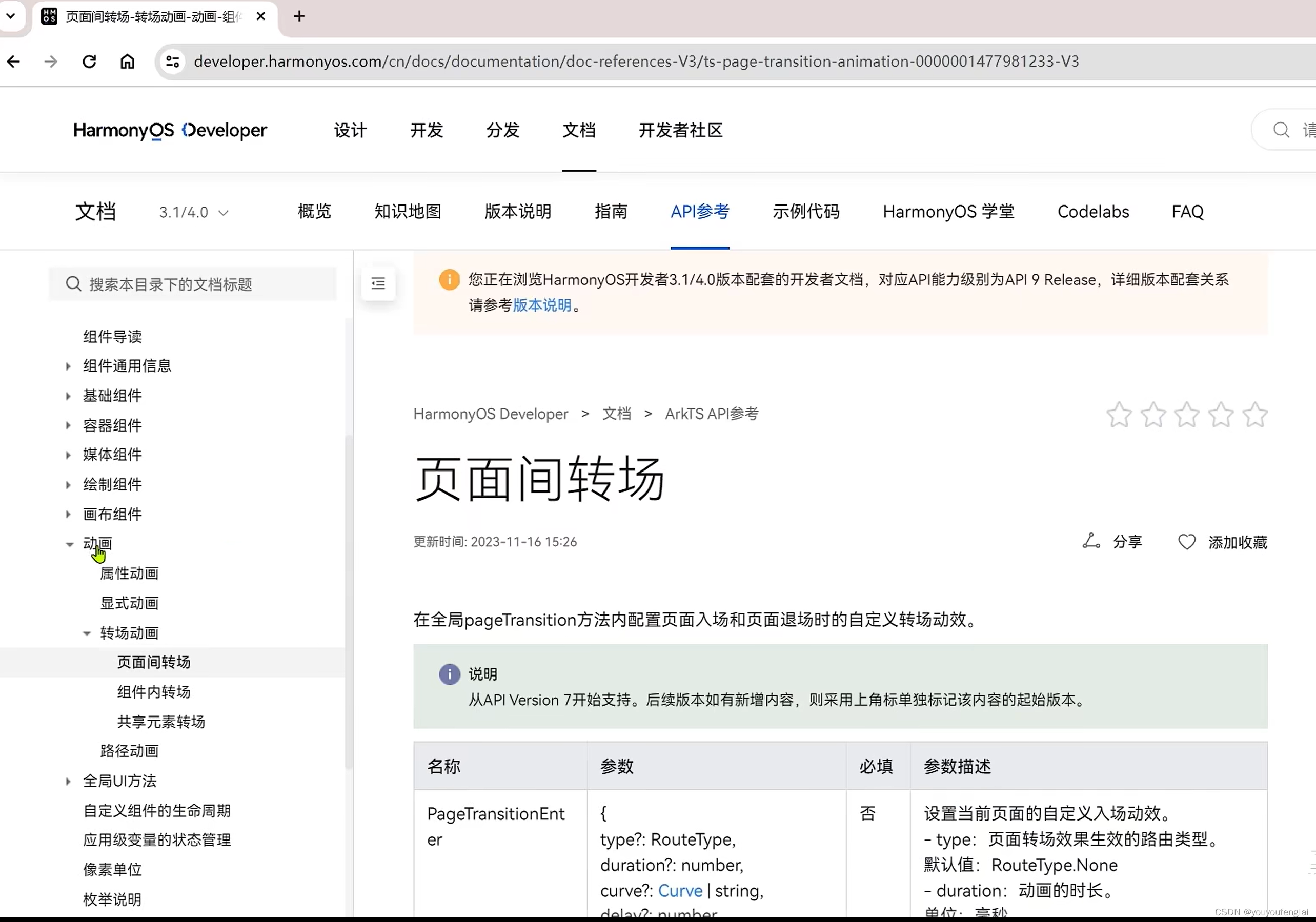Expand 媒体组件 tree node
The height and width of the screenshot is (922, 1316).
[x=68, y=455]
